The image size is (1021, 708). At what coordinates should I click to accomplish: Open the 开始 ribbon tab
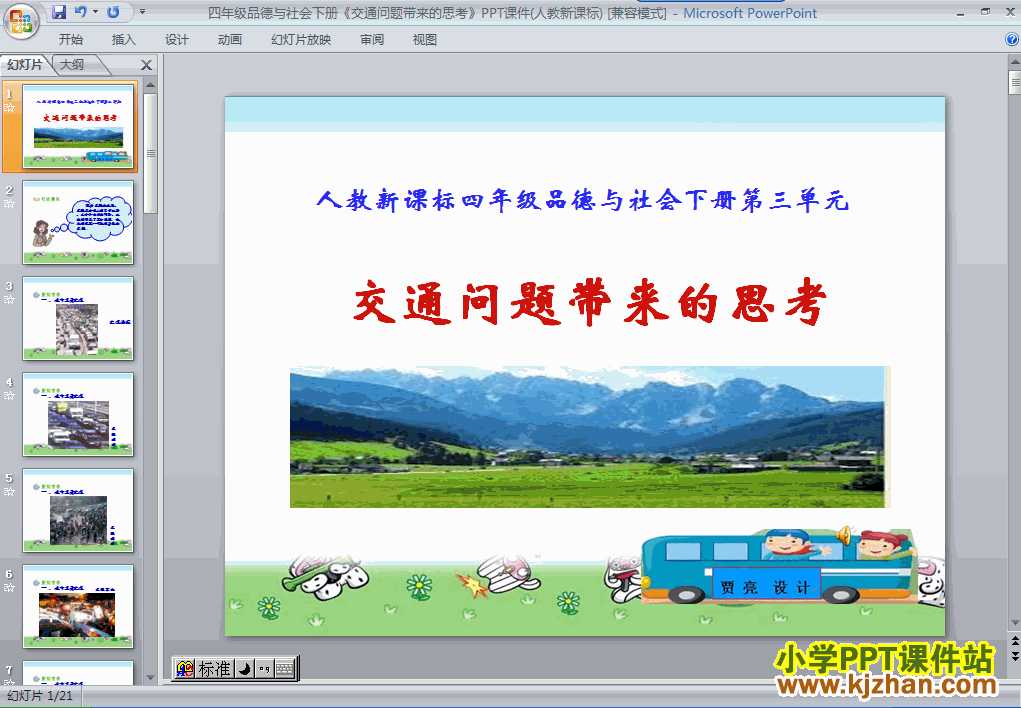coord(70,40)
